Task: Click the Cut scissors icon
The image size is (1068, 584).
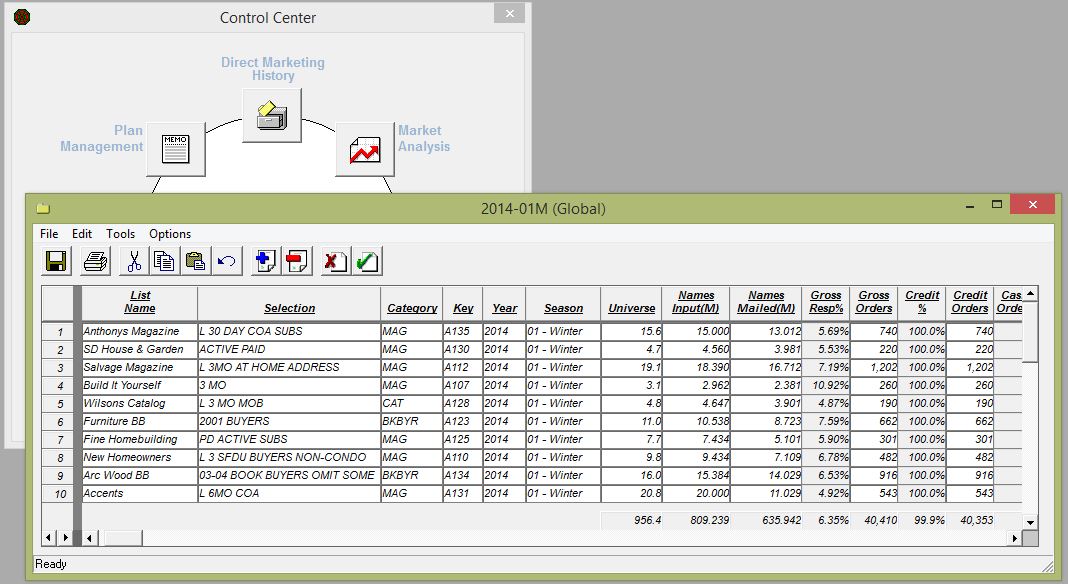Action: pyautogui.click(x=134, y=261)
